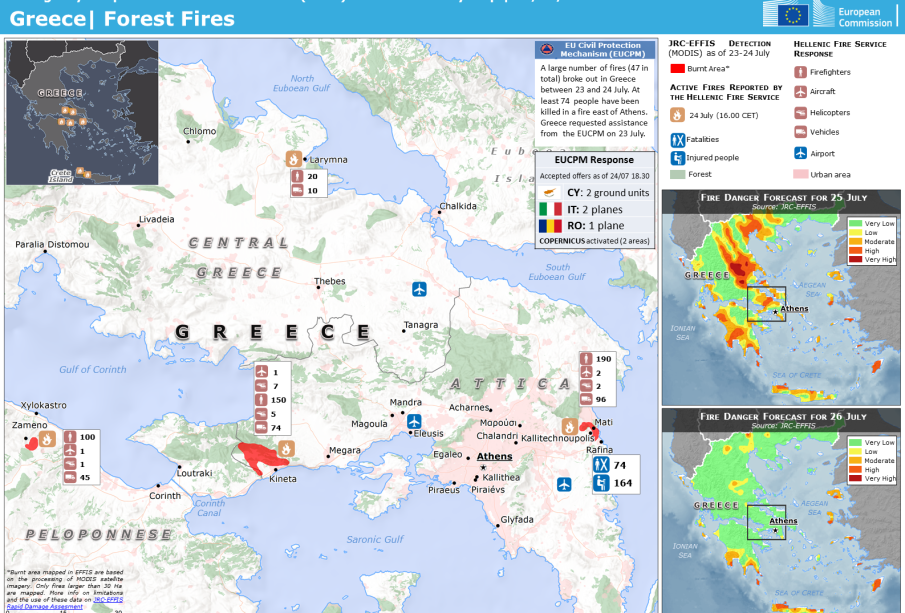Viewport: 905px width, 613px height.
Task: Click the green Forest legend swatch
Action: tap(677, 174)
